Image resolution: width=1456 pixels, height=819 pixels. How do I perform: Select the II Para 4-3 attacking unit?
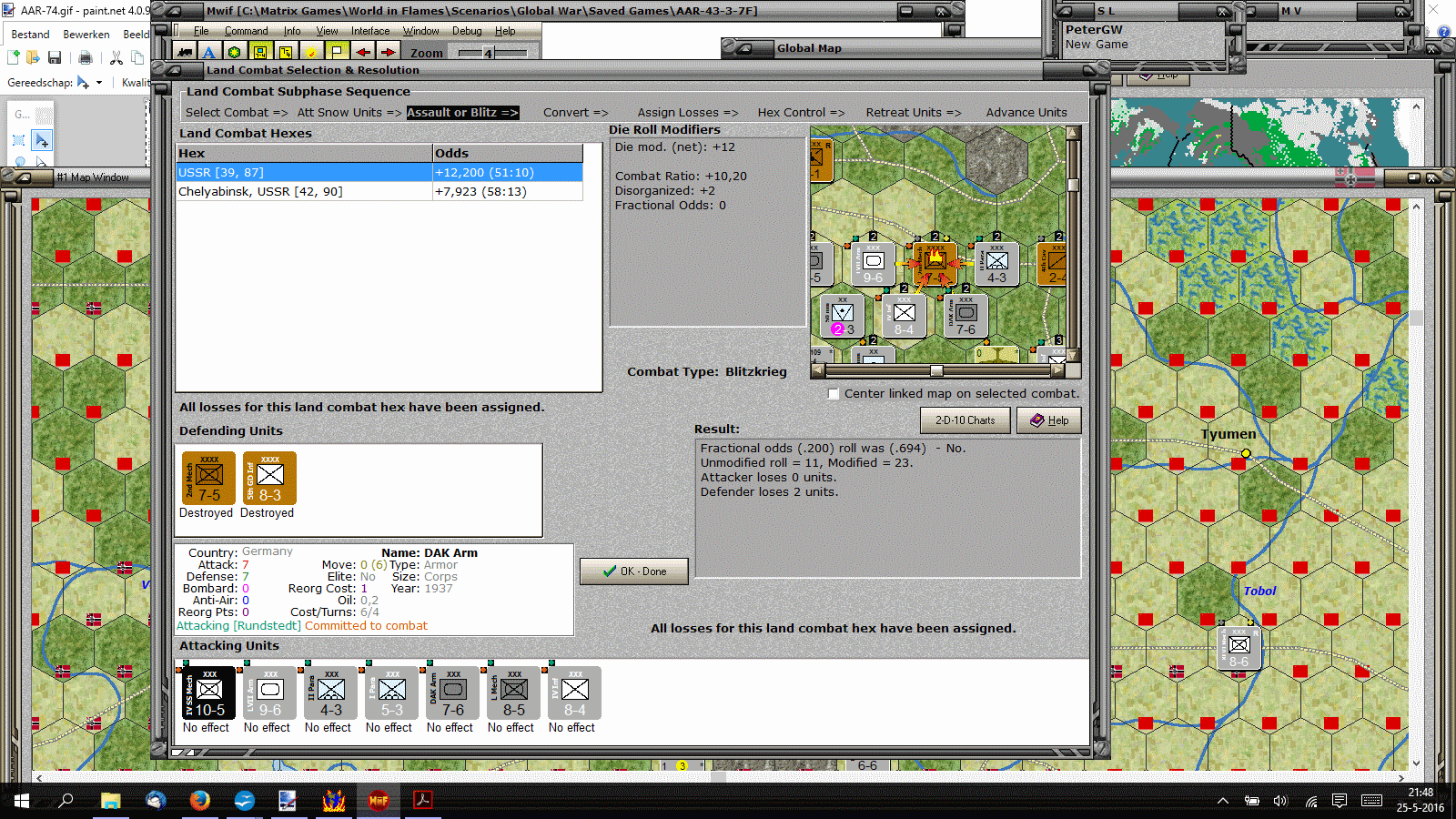(330, 693)
